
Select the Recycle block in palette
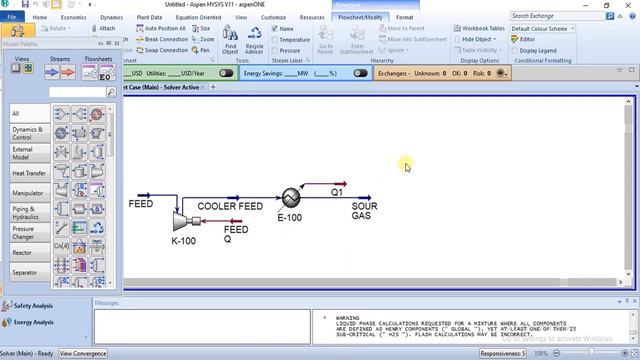[97, 228]
